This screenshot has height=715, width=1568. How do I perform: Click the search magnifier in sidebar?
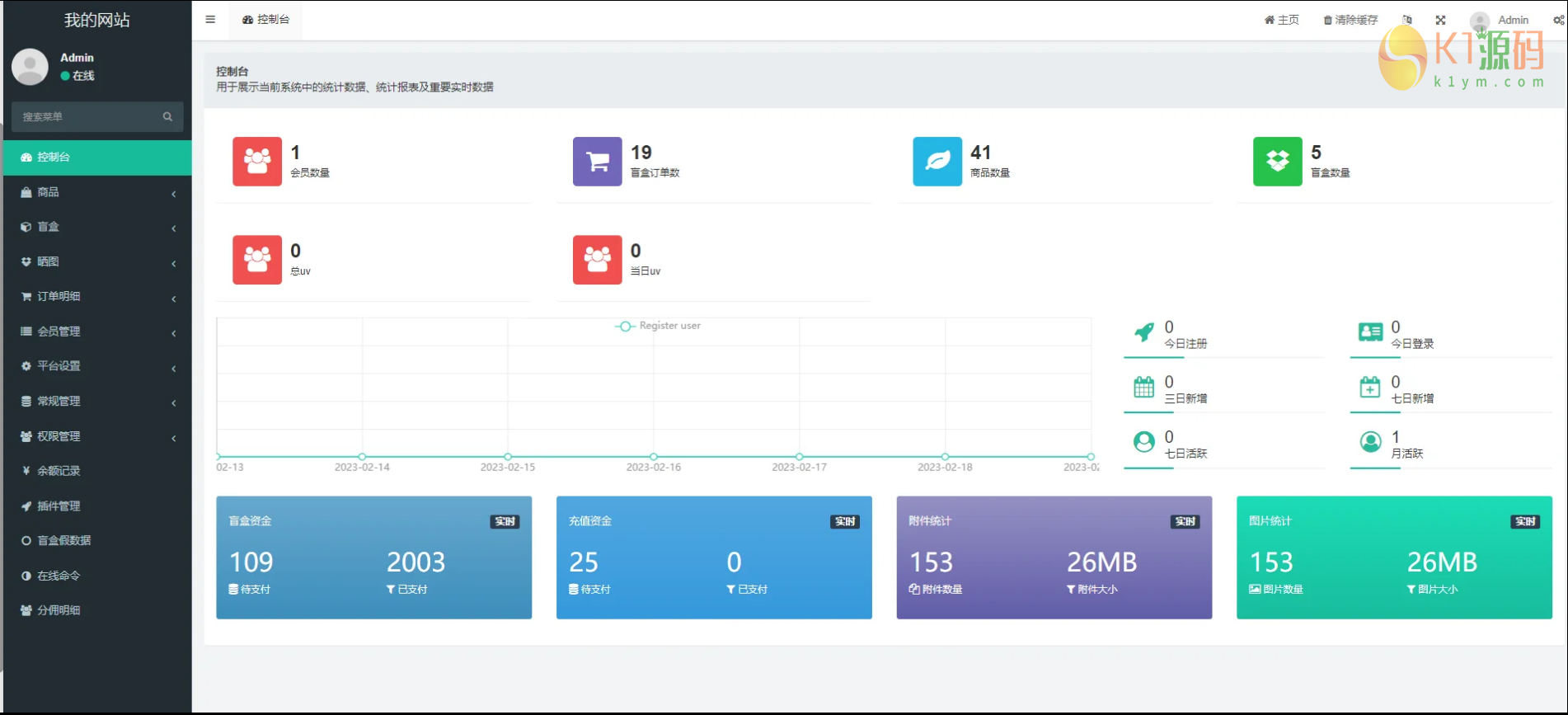[x=167, y=117]
